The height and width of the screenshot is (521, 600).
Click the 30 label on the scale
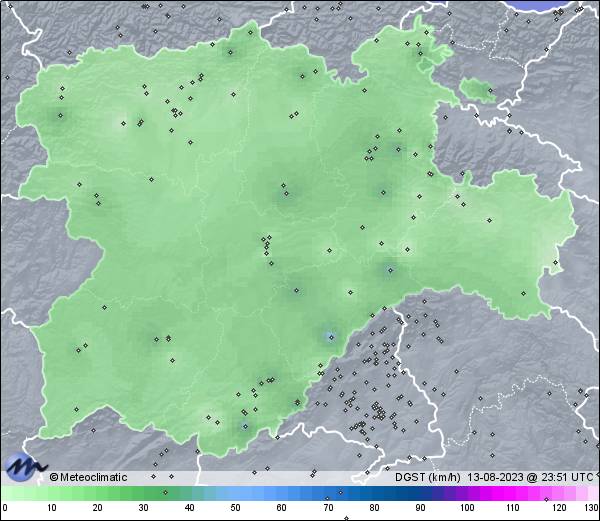143,508
